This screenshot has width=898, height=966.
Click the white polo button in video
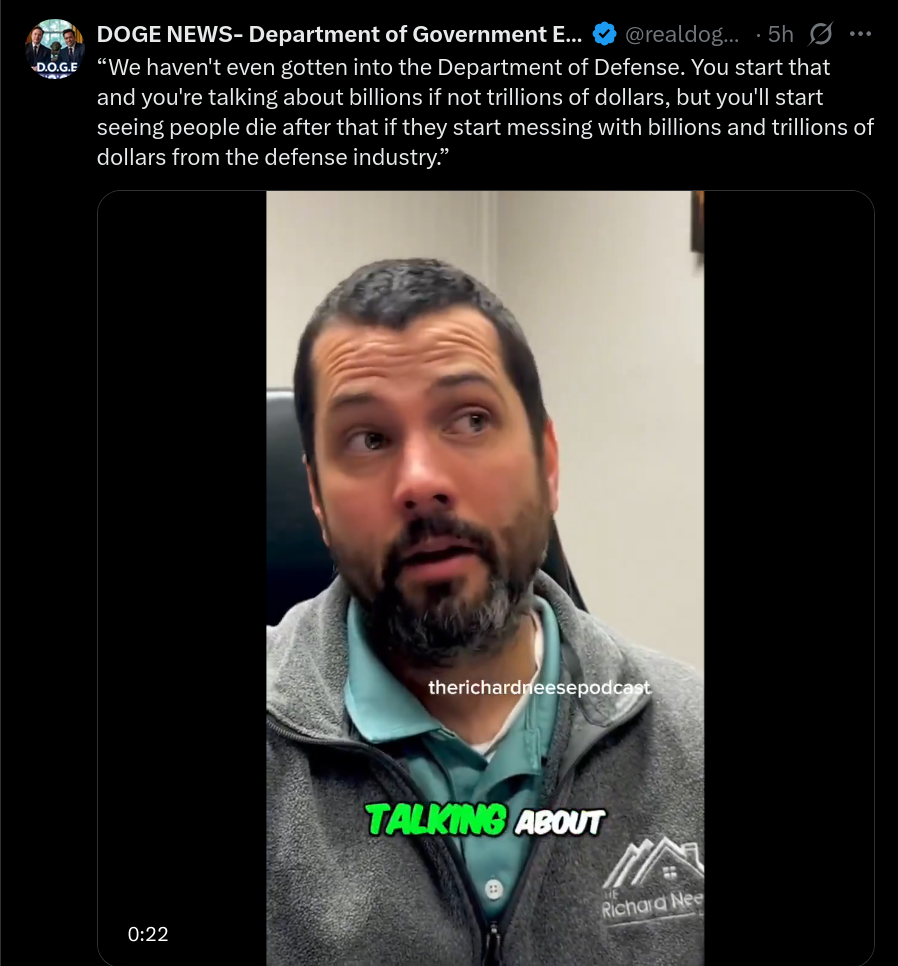coord(493,889)
